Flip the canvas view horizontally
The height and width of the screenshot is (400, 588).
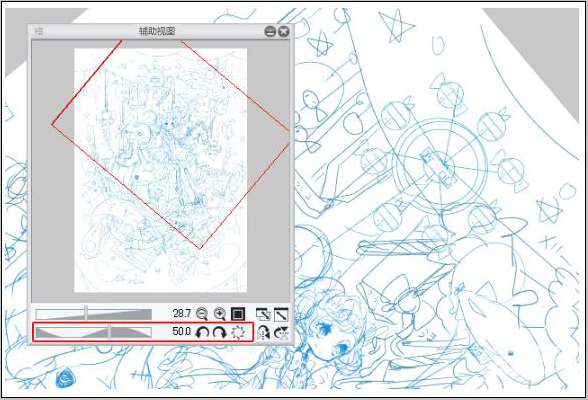point(264,332)
